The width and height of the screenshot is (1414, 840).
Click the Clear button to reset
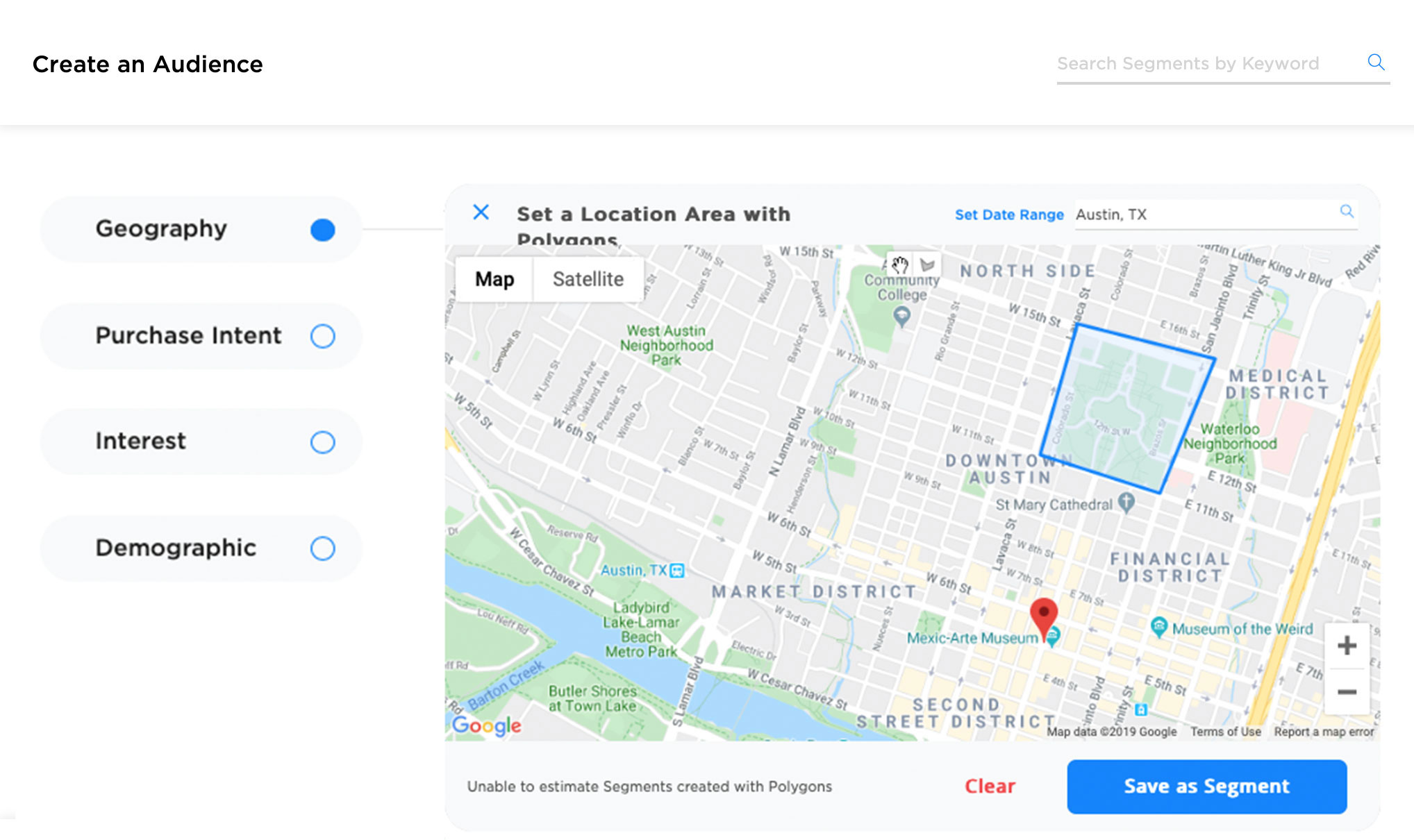(x=993, y=786)
